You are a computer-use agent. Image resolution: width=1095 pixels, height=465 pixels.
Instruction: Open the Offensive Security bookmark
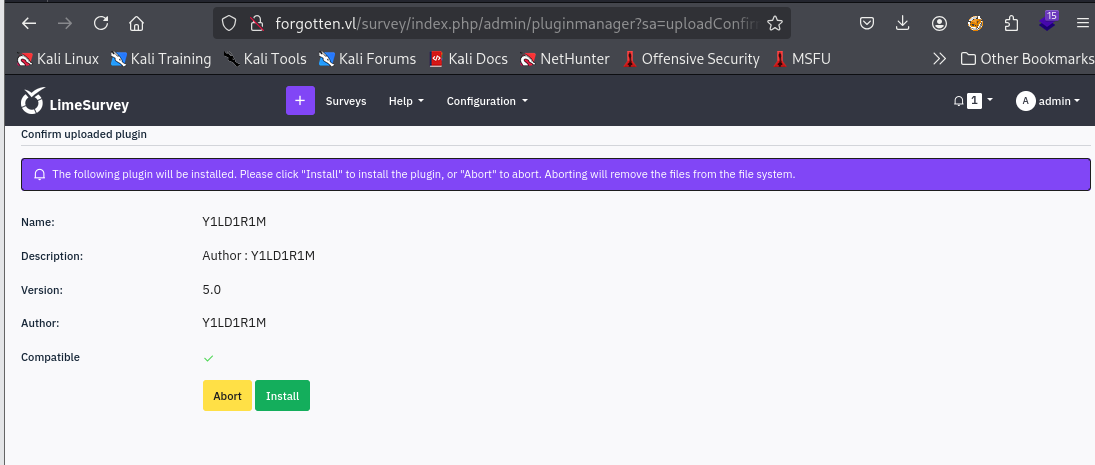pyautogui.click(x=690, y=59)
